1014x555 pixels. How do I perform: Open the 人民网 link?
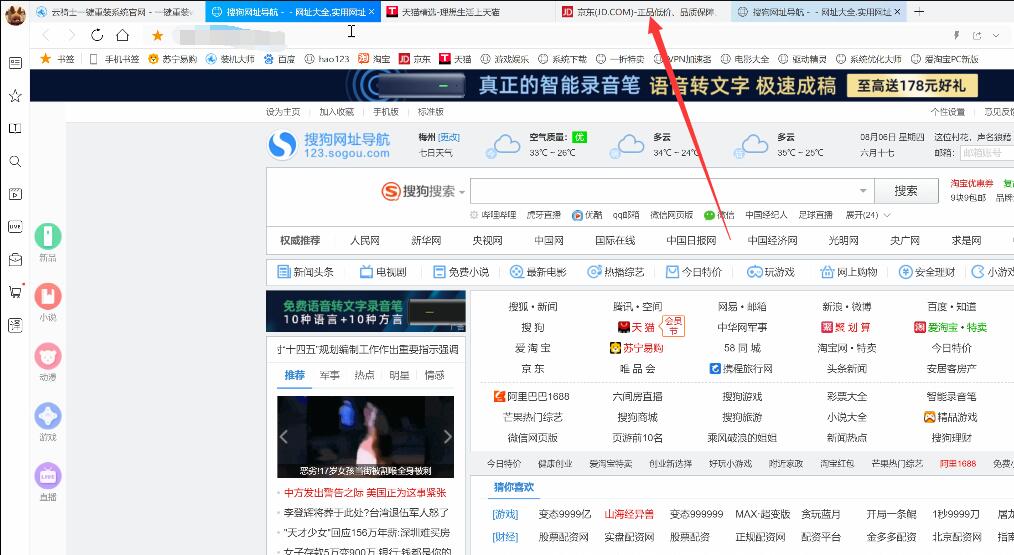tap(365, 241)
